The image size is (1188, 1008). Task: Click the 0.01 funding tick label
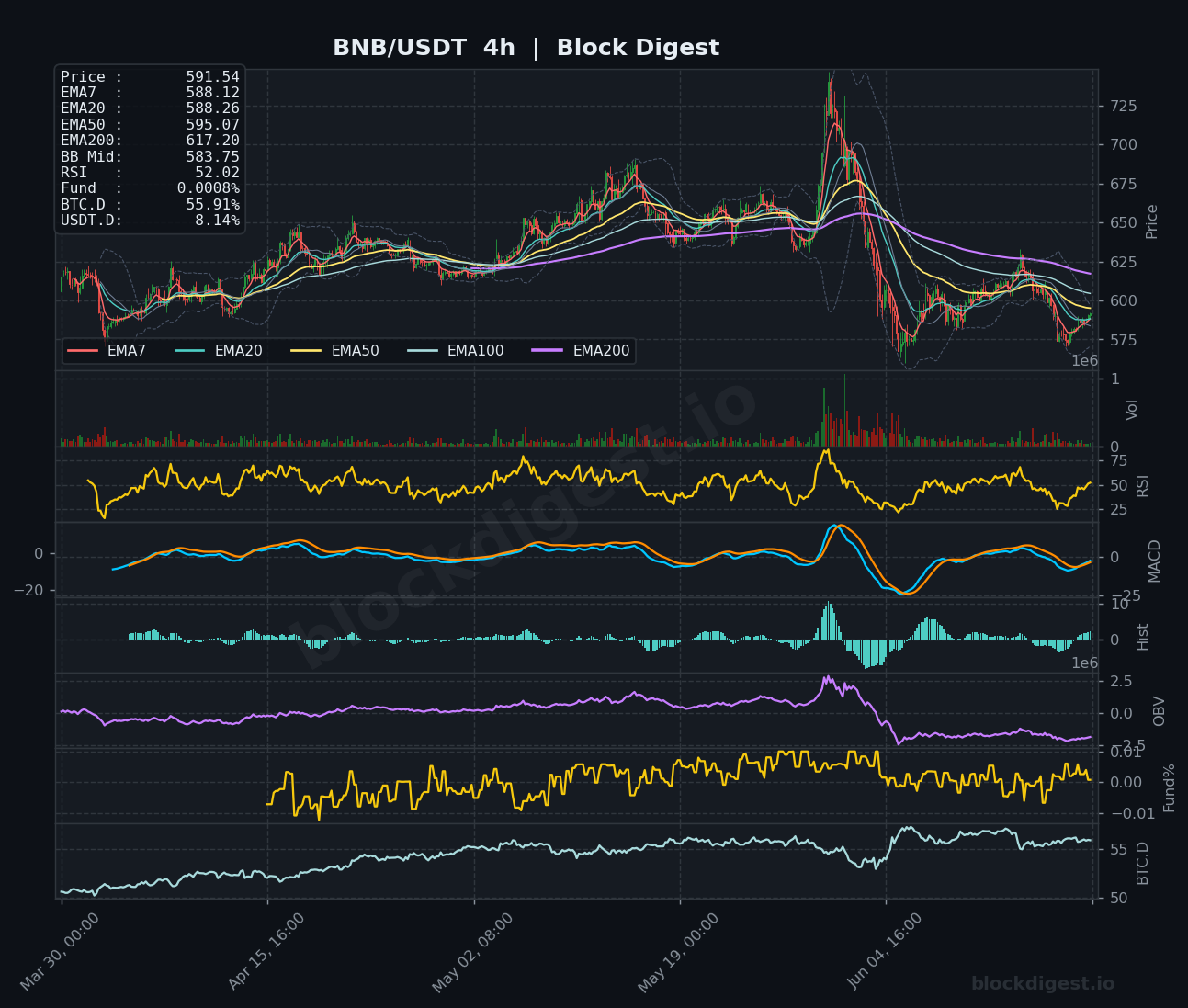click(x=1126, y=752)
